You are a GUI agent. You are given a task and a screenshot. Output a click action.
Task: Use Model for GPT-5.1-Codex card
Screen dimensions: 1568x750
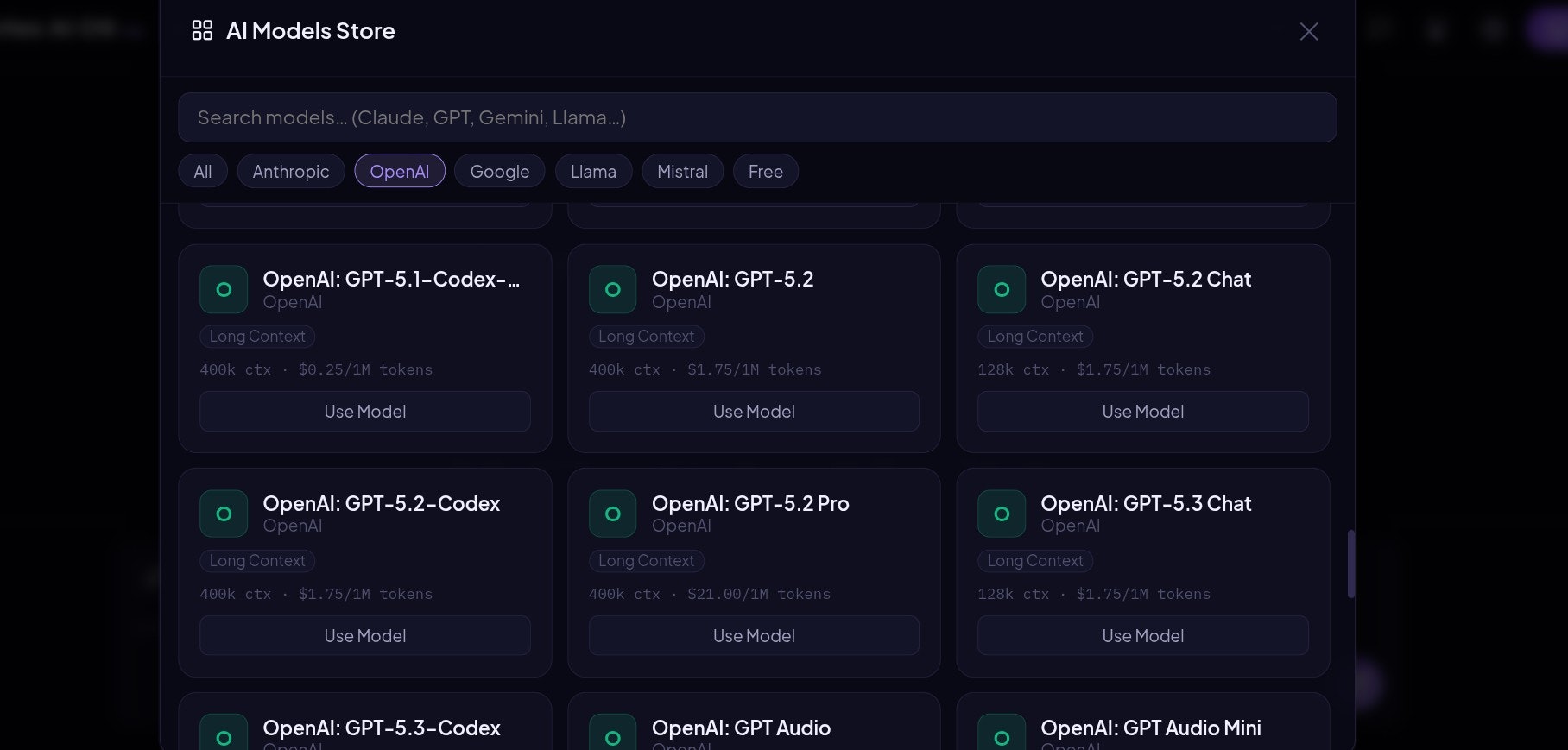pyautogui.click(x=365, y=412)
